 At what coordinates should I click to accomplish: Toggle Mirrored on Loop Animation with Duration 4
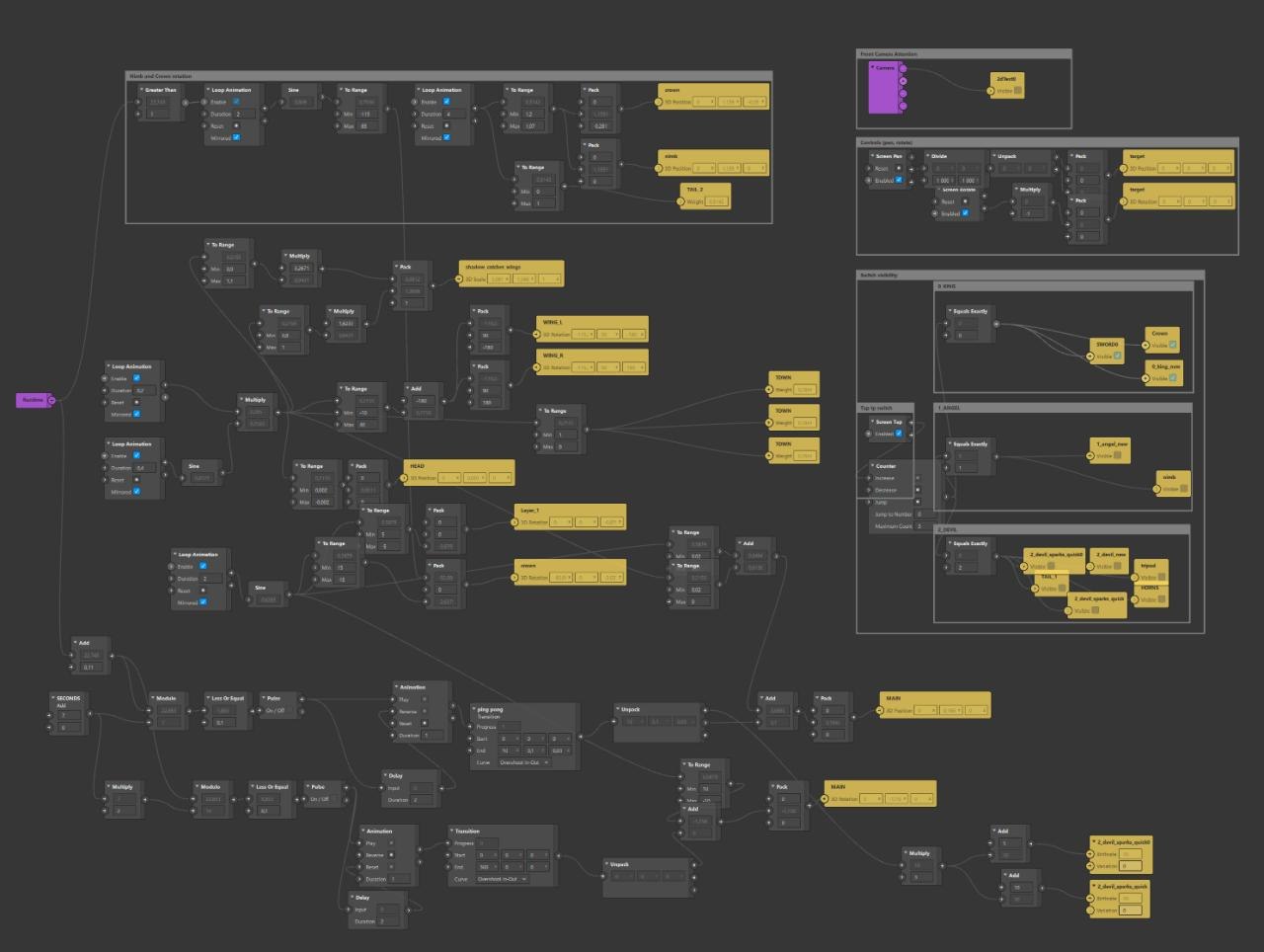pos(446,138)
